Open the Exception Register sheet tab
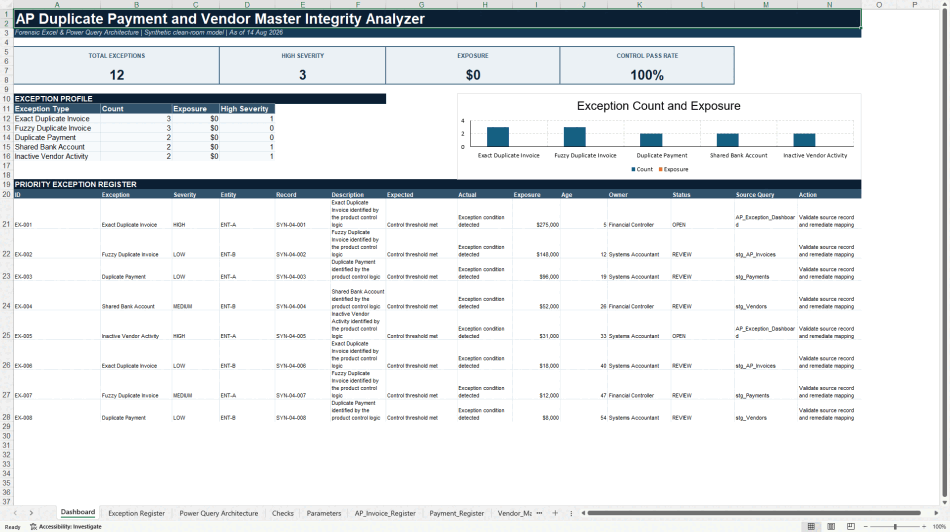950x532 pixels. tap(136, 513)
